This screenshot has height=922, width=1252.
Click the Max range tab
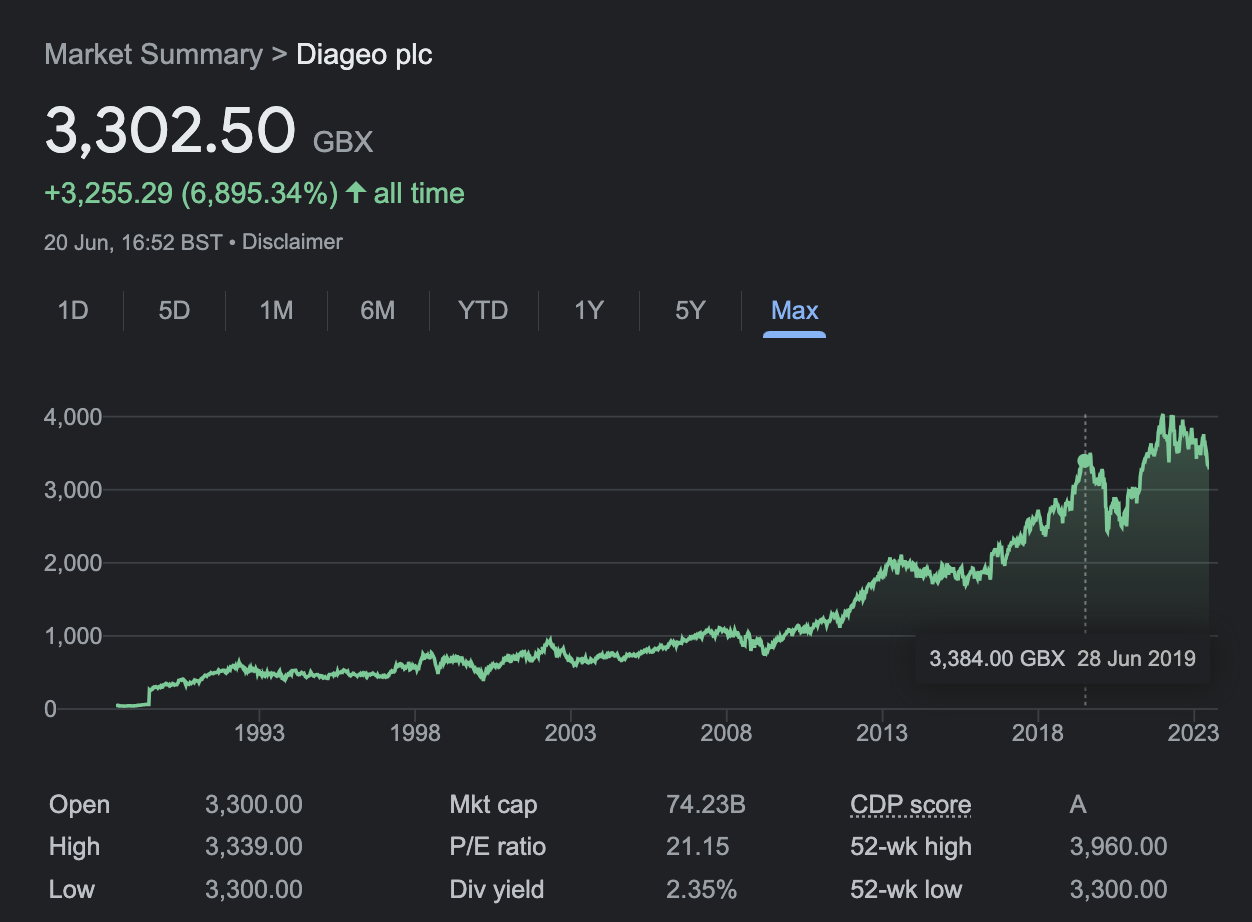click(x=795, y=310)
